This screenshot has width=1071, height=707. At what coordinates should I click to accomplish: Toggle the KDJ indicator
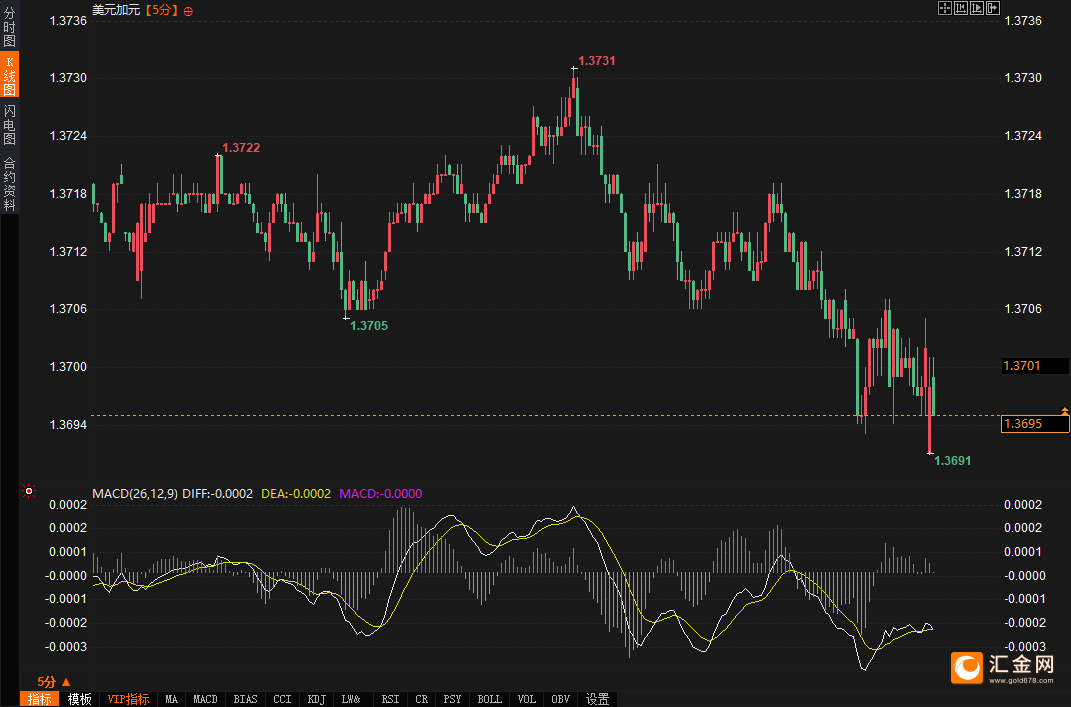tap(317, 699)
